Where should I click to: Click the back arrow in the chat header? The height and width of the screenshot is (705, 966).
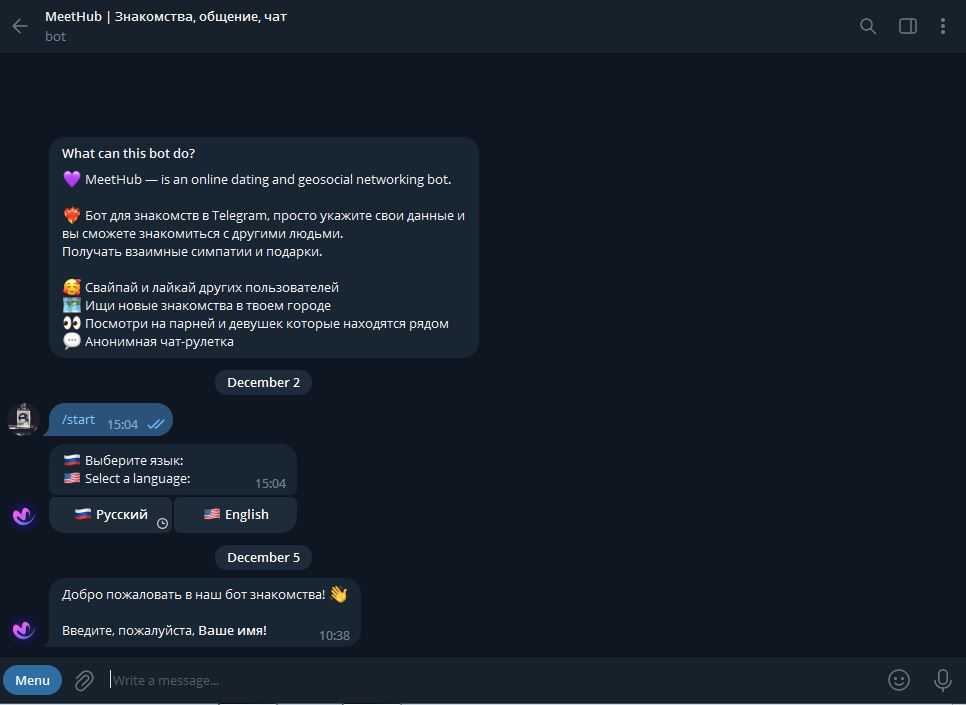[20, 26]
